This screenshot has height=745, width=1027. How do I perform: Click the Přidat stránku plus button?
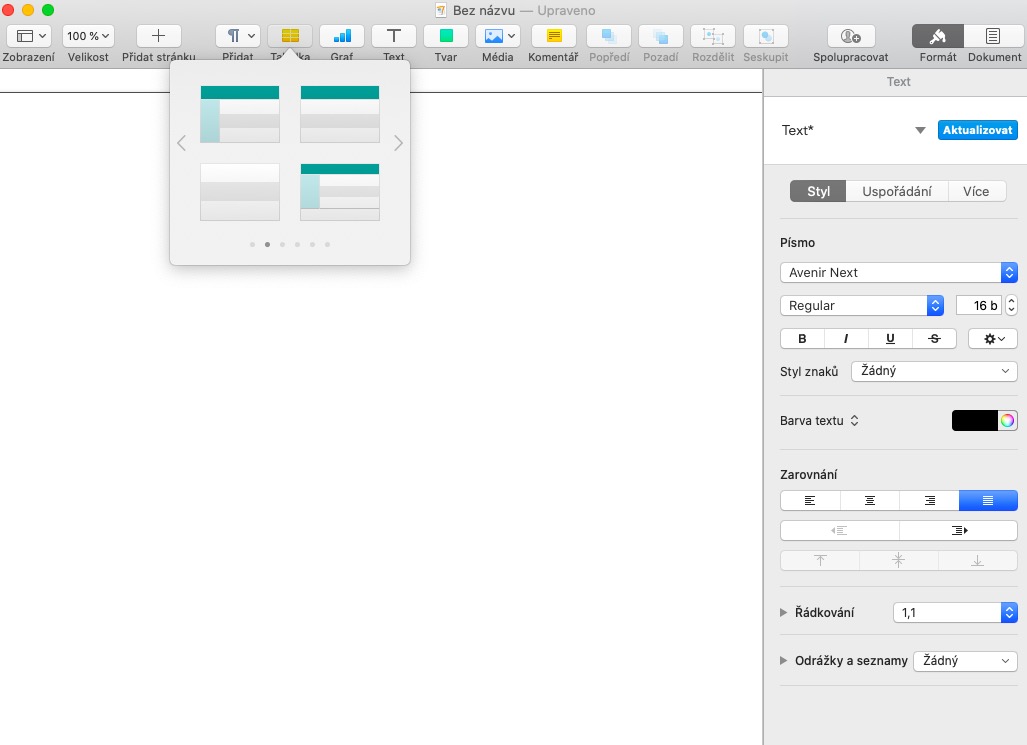click(159, 36)
